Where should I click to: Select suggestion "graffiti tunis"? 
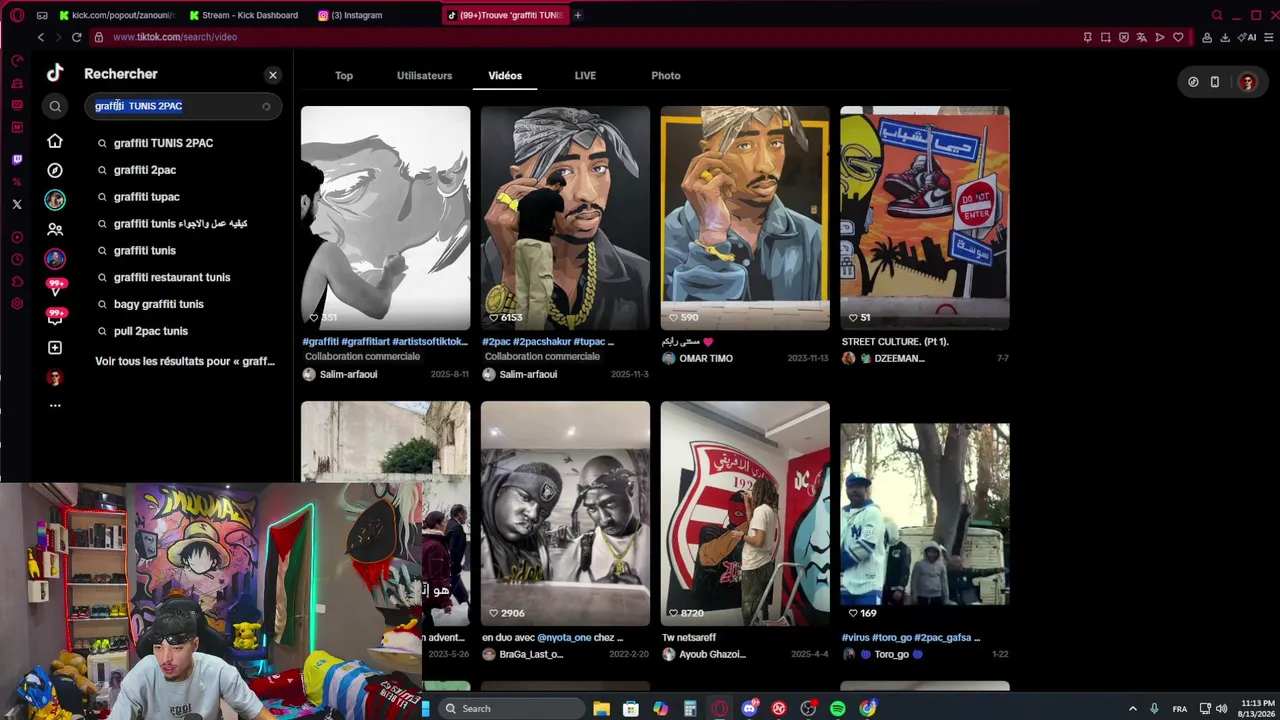click(145, 251)
